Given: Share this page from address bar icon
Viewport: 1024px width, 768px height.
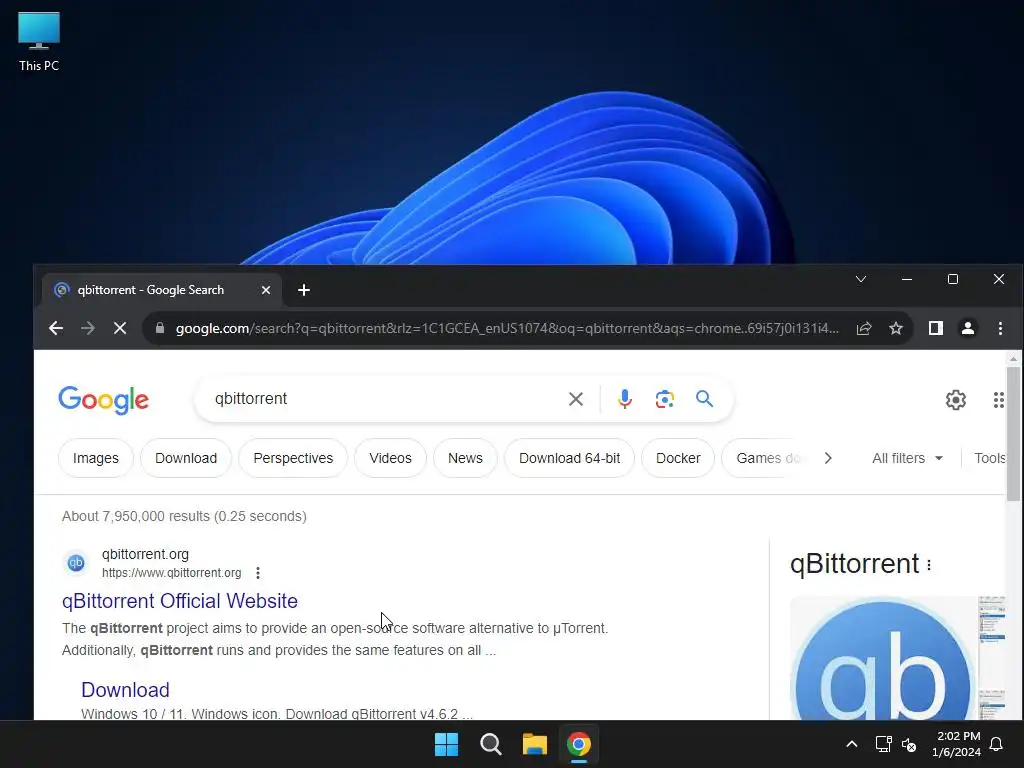Looking at the screenshot, I should (x=864, y=328).
